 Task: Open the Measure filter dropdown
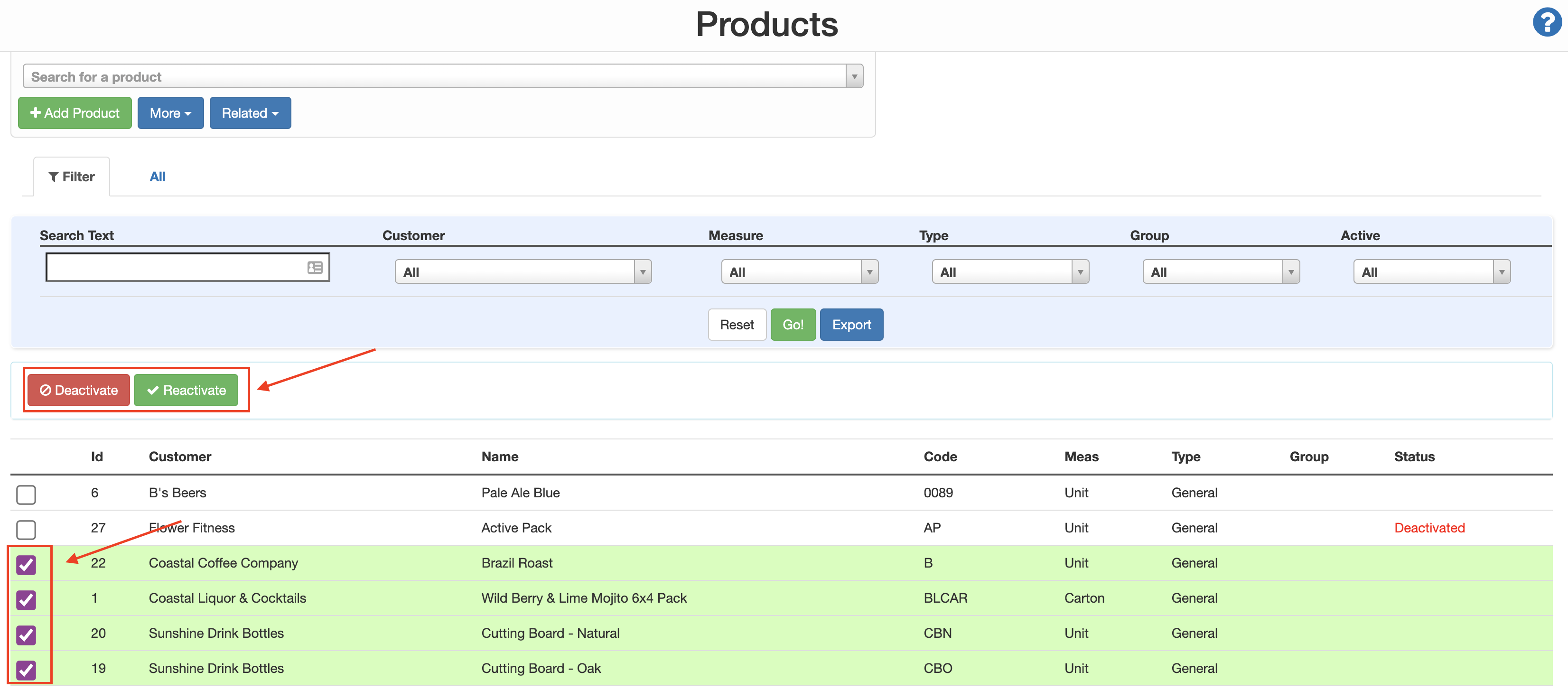[799, 272]
